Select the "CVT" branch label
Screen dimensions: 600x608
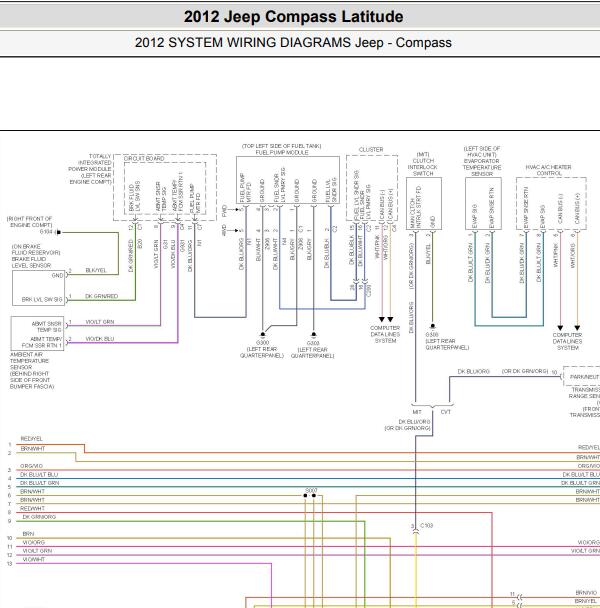point(446,412)
